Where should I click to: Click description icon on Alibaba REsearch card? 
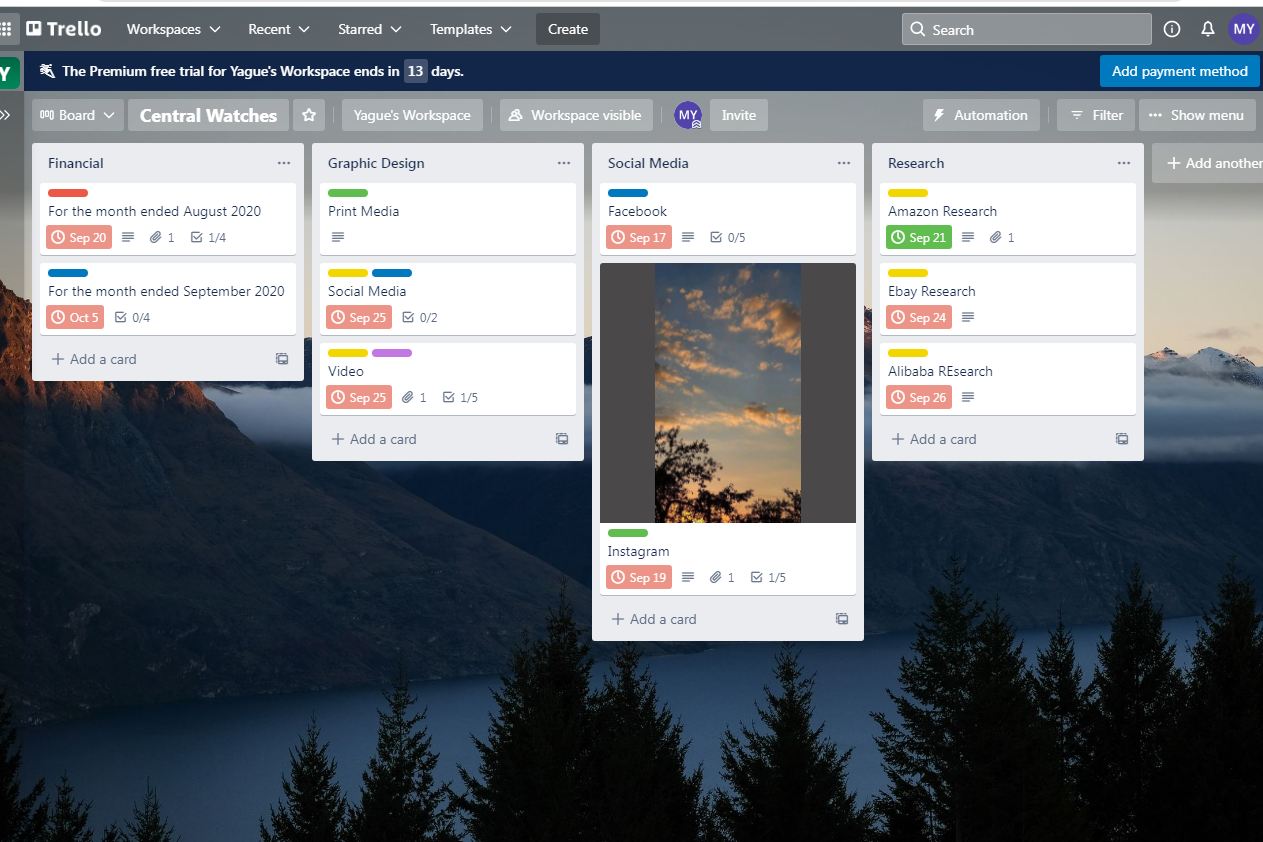click(967, 397)
